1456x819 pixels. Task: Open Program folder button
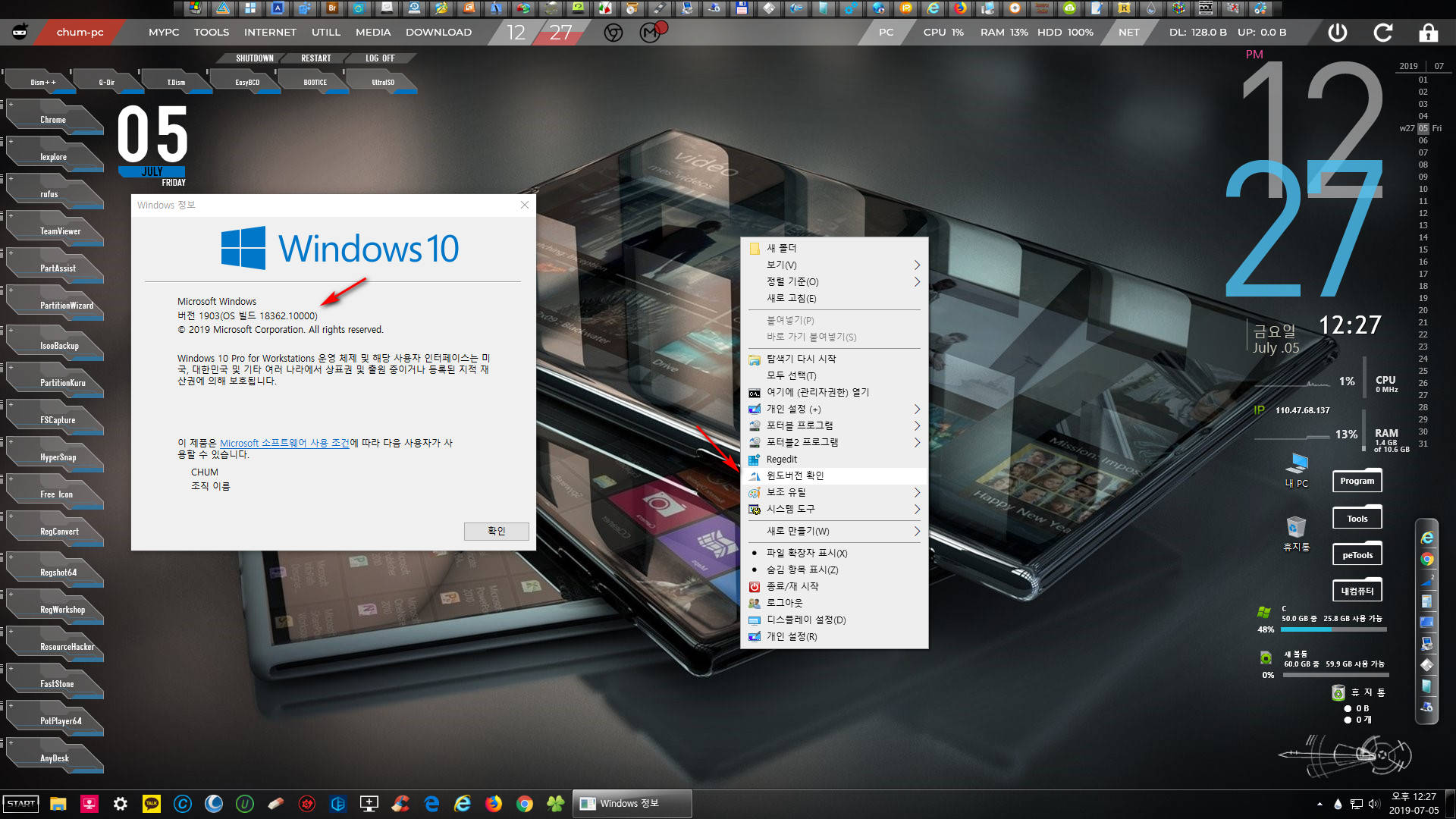click(x=1357, y=481)
